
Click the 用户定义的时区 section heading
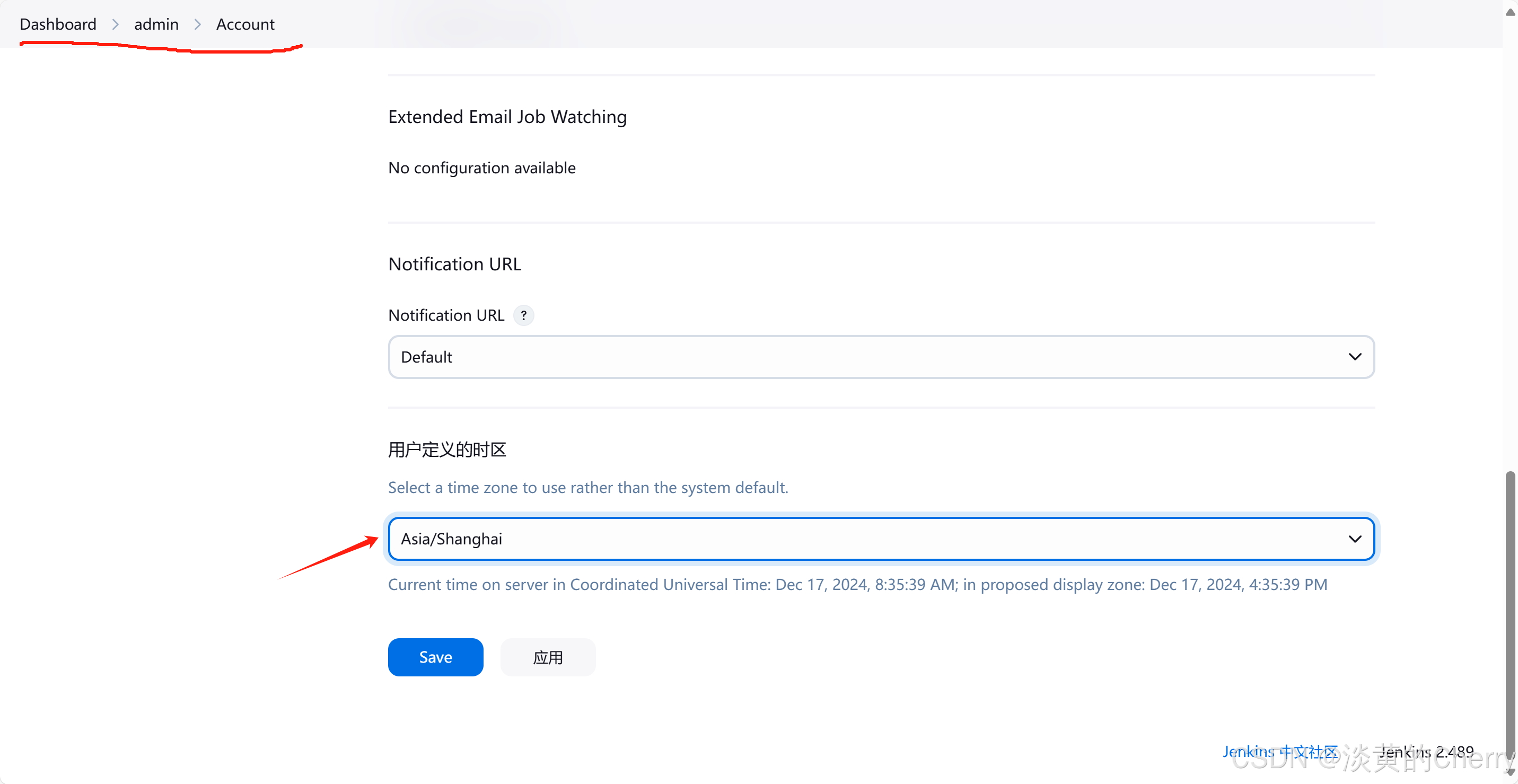[x=446, y=450]
